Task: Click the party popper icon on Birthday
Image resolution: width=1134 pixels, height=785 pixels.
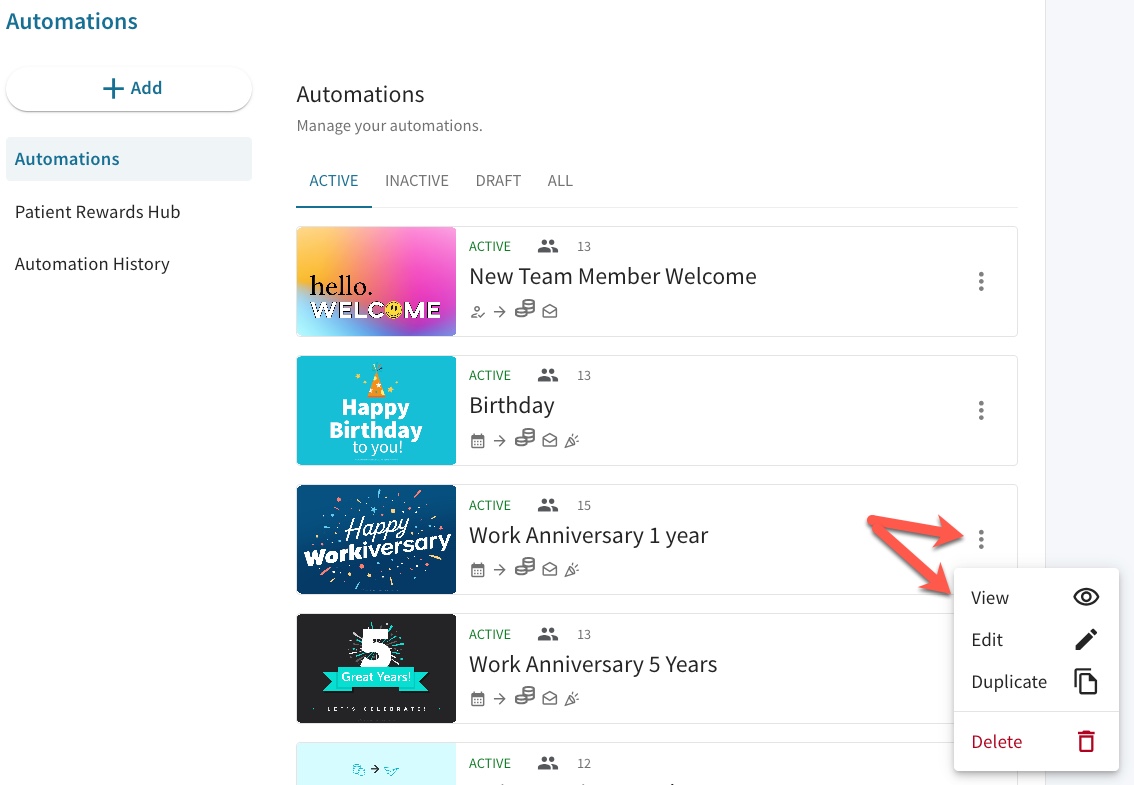Action: [571, 441]
